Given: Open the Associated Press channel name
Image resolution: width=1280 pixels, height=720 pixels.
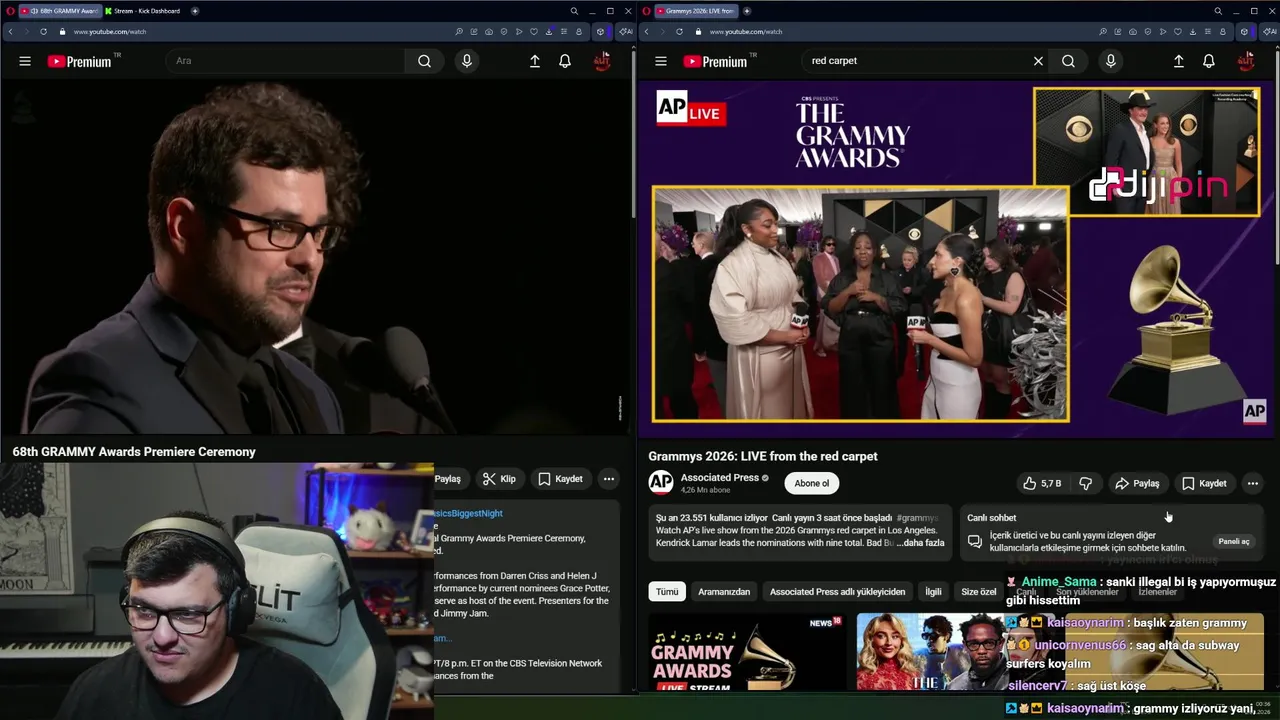Looking at the screenshot, I should click(x=720, y=478).
